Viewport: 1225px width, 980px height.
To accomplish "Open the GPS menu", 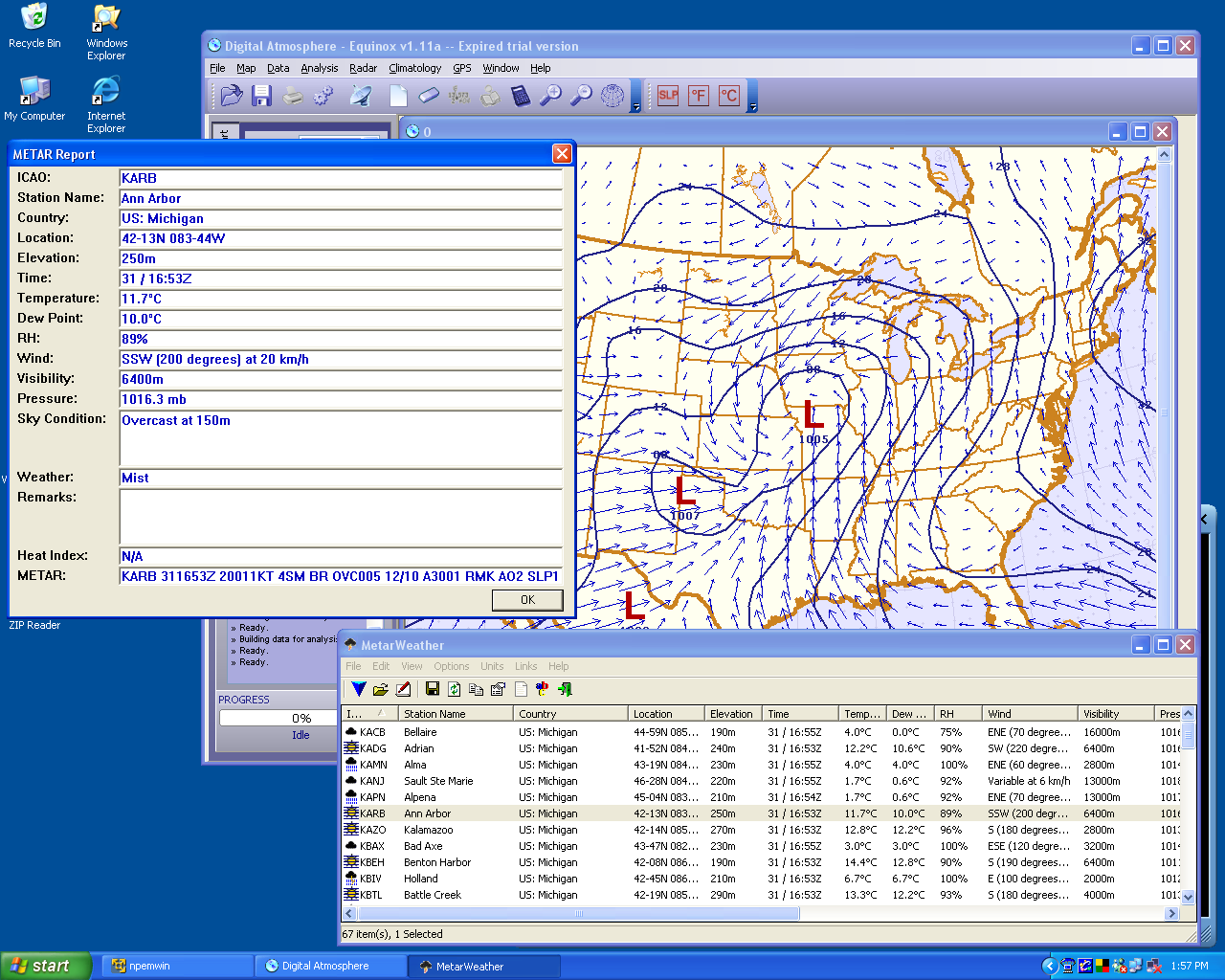I will pyautogui.click(x=462, y=68).
